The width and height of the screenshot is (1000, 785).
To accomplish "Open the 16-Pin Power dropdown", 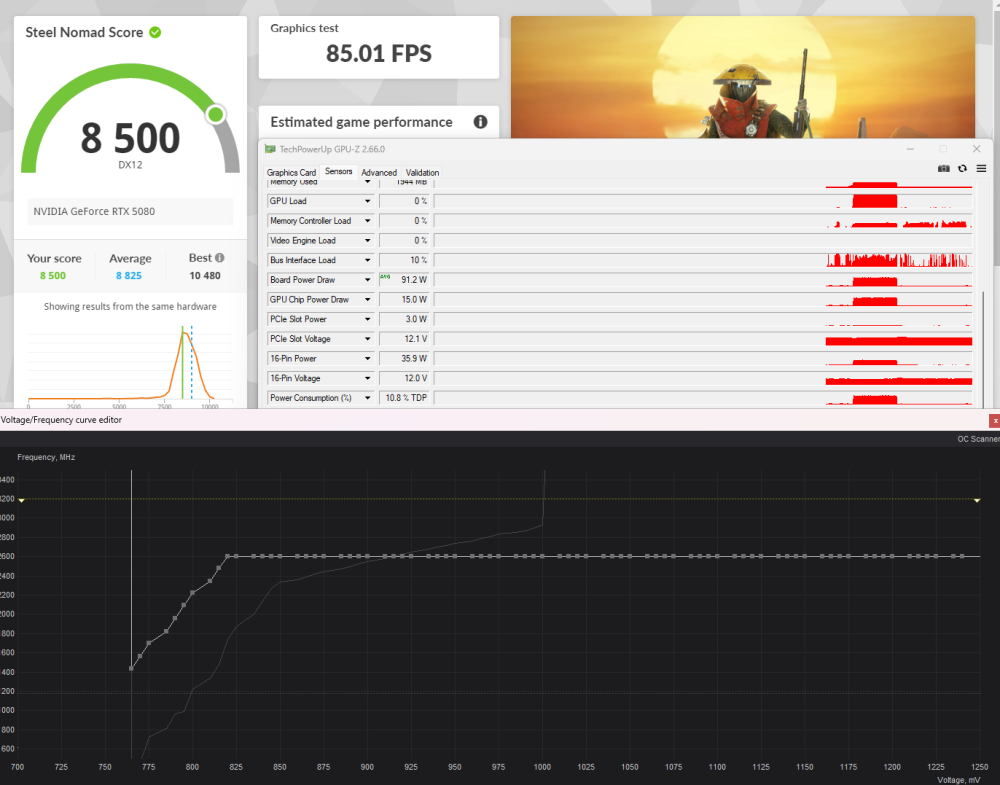I will click(x=367, y=358).
